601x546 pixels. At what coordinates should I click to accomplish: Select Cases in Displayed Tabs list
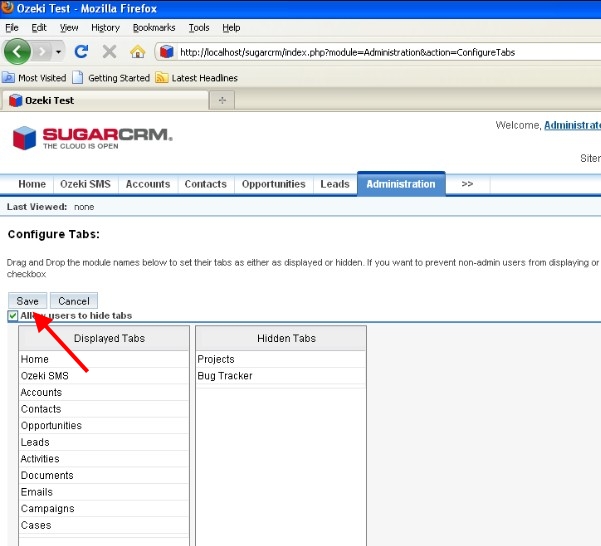coord(104,525)
